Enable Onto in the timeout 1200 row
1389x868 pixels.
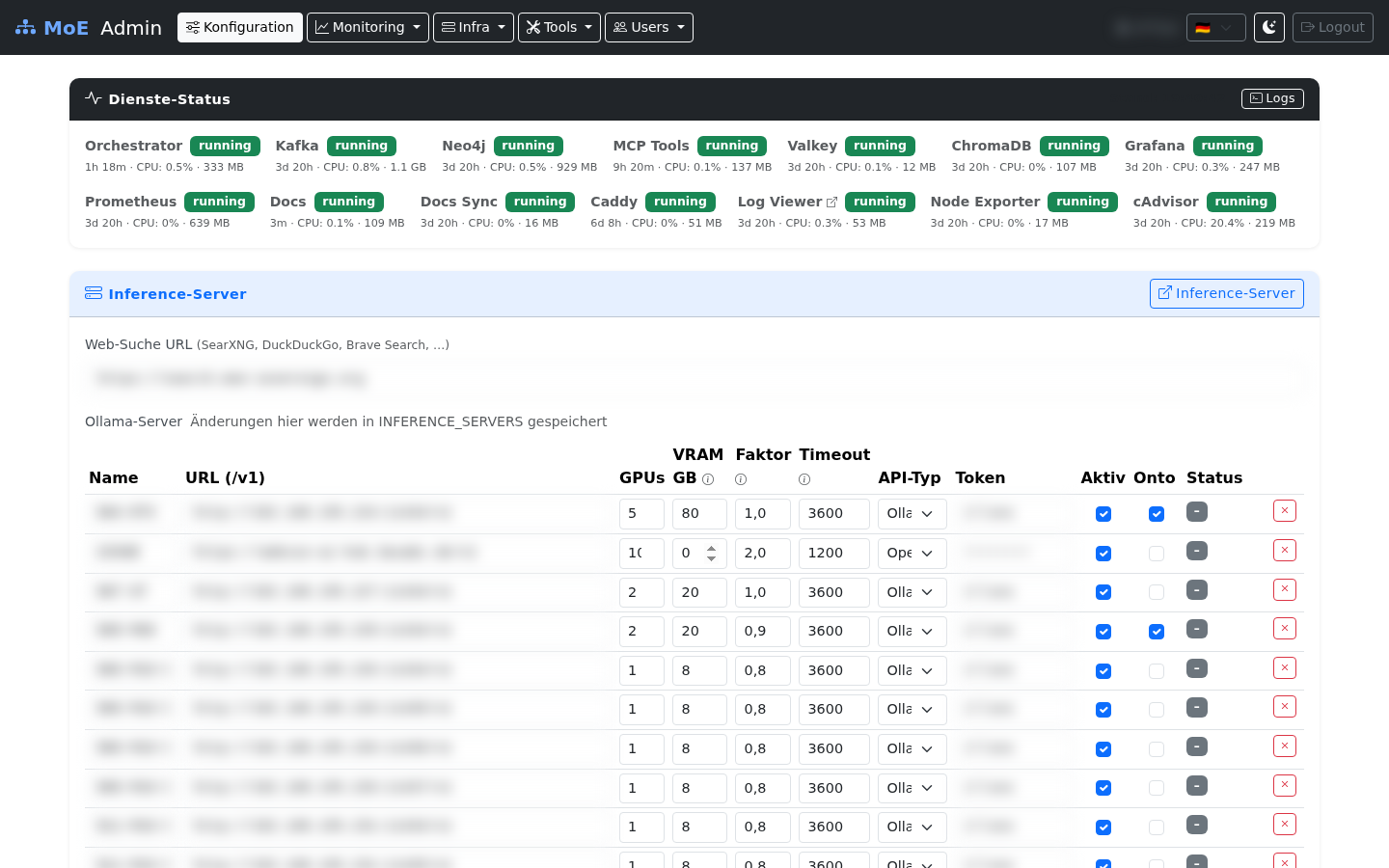click(x=1157, y=554)
